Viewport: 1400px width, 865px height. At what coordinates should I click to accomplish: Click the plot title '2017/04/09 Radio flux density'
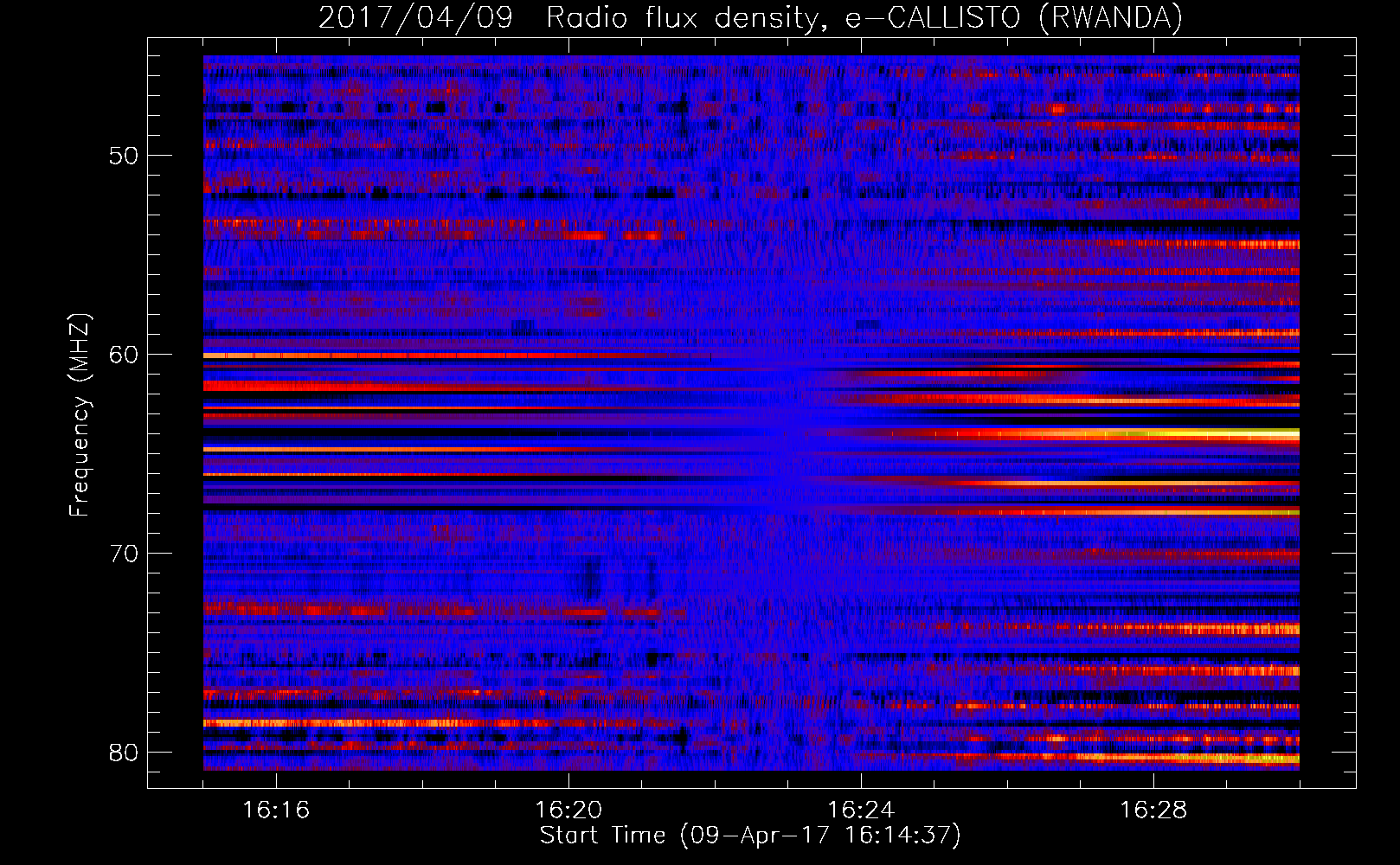pyautogui.click(x=751, y=17)
